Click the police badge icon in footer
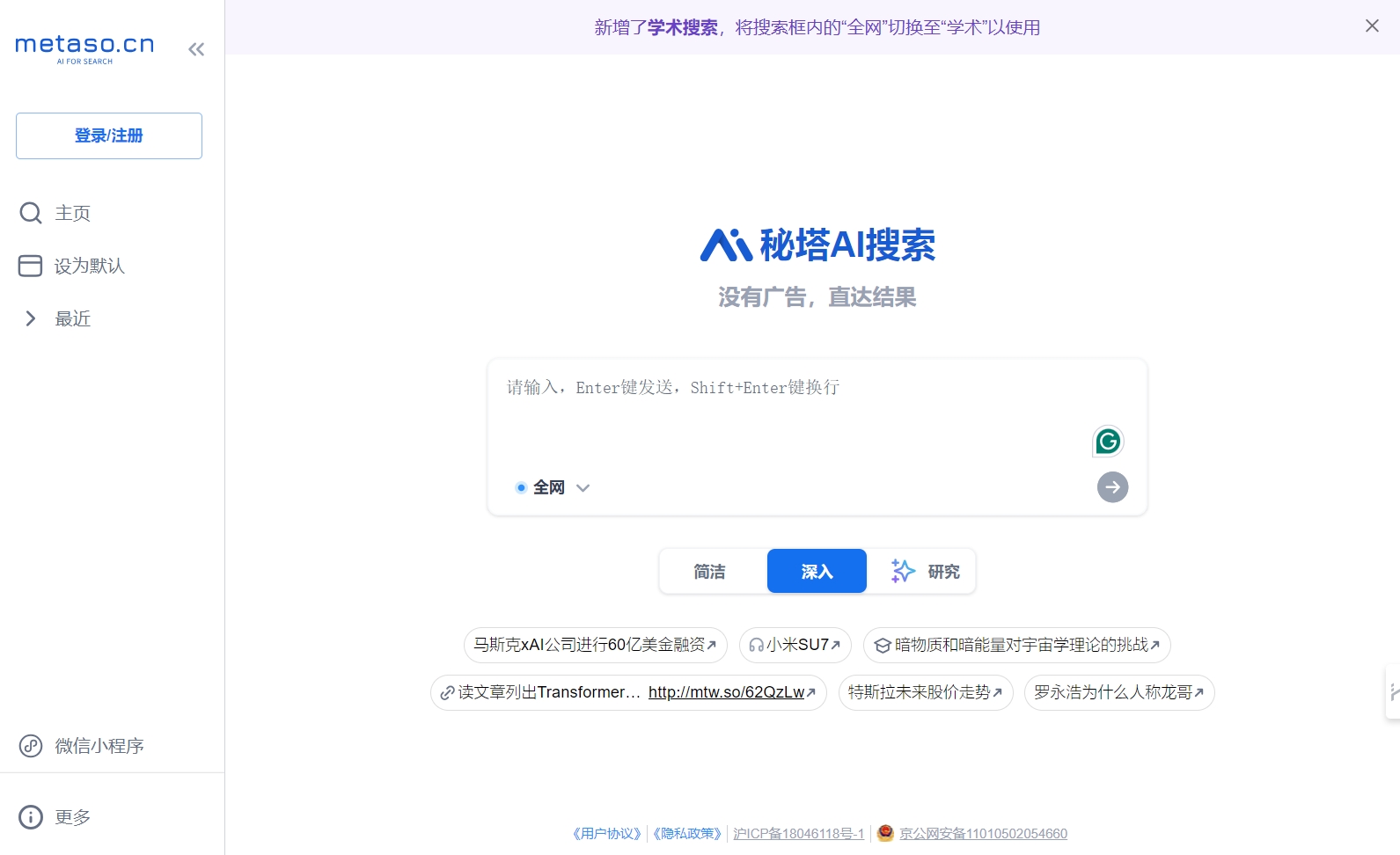The width and height of the screenshot is (1400, 855). click(x=885, y=832)
